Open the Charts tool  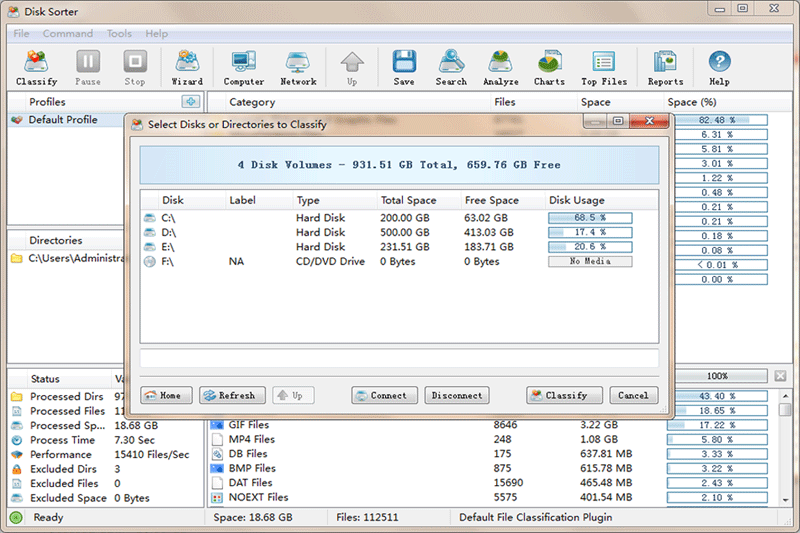pyautogui.click(x=549, y=67)
